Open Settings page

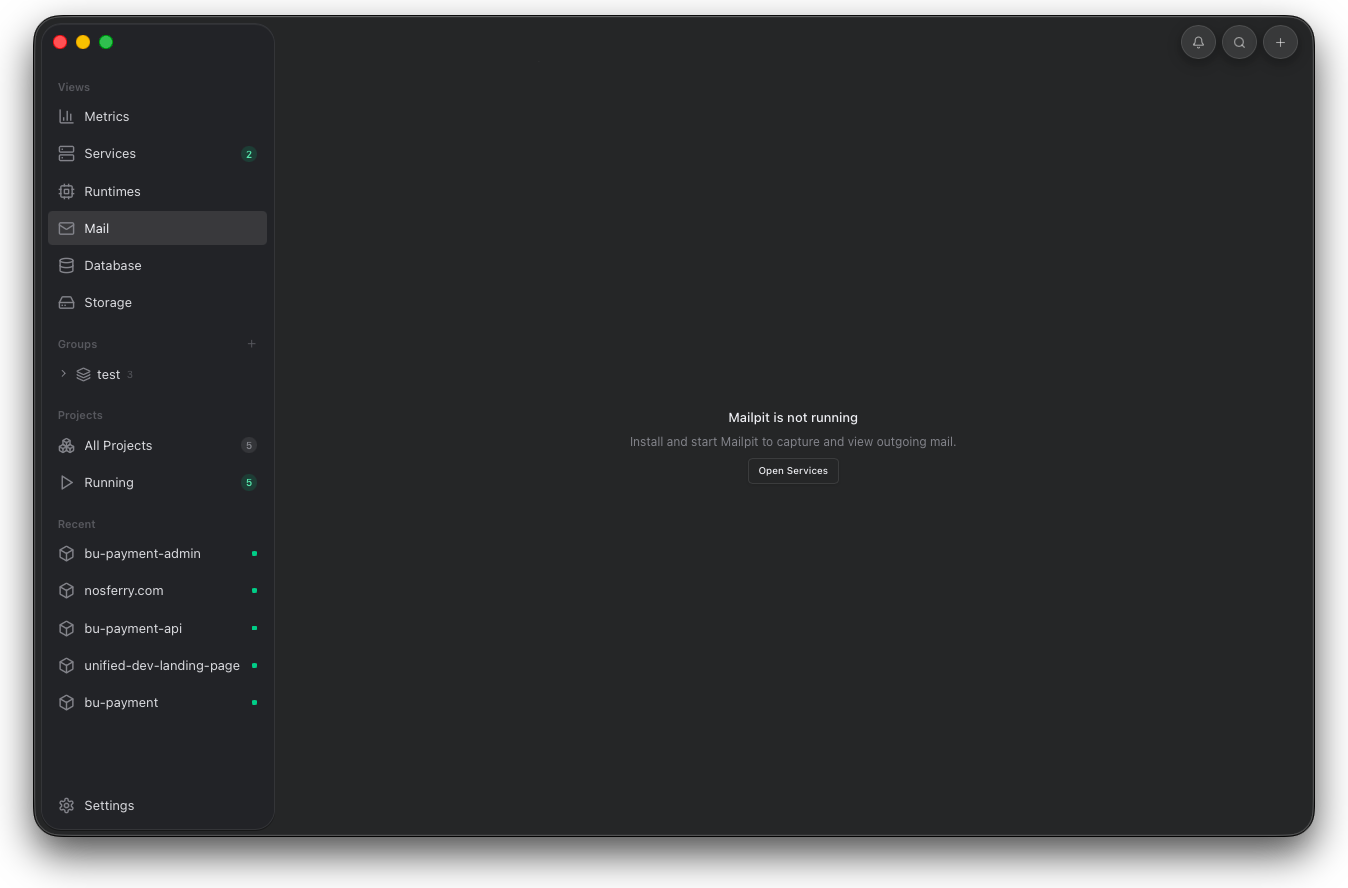(157, 805)
